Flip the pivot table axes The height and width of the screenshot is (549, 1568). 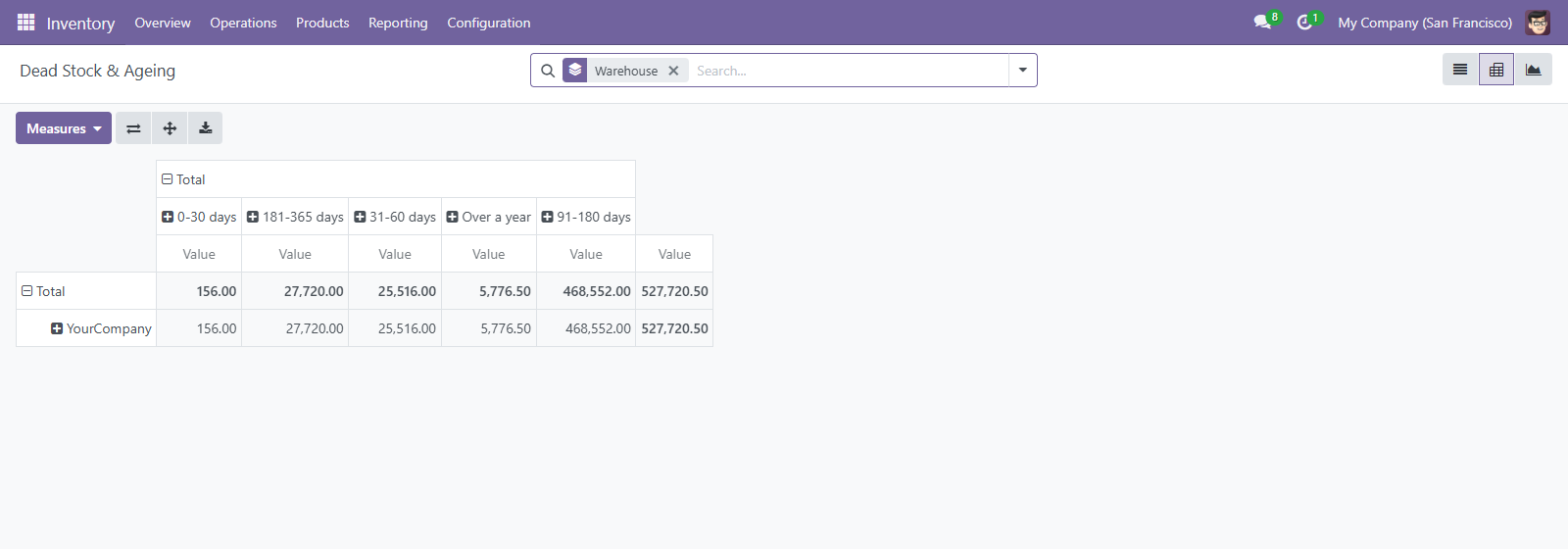tap(133, 128)
